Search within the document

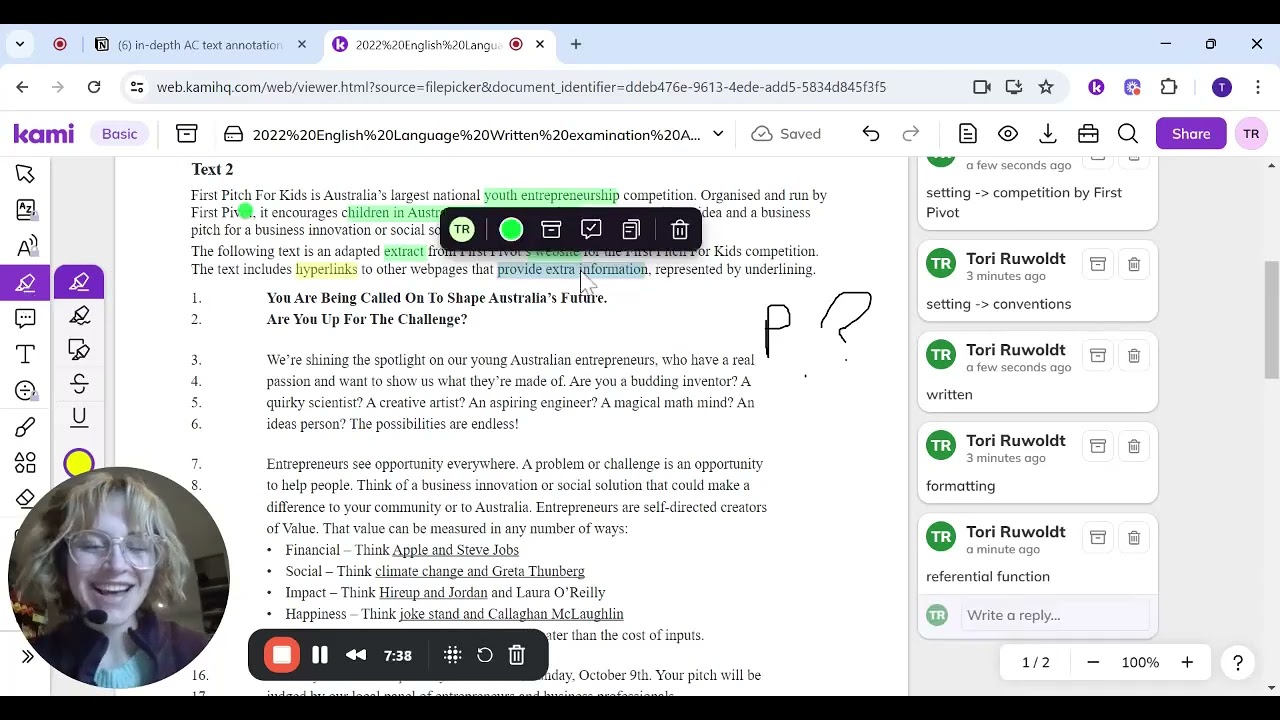(x=1128, y=134)
